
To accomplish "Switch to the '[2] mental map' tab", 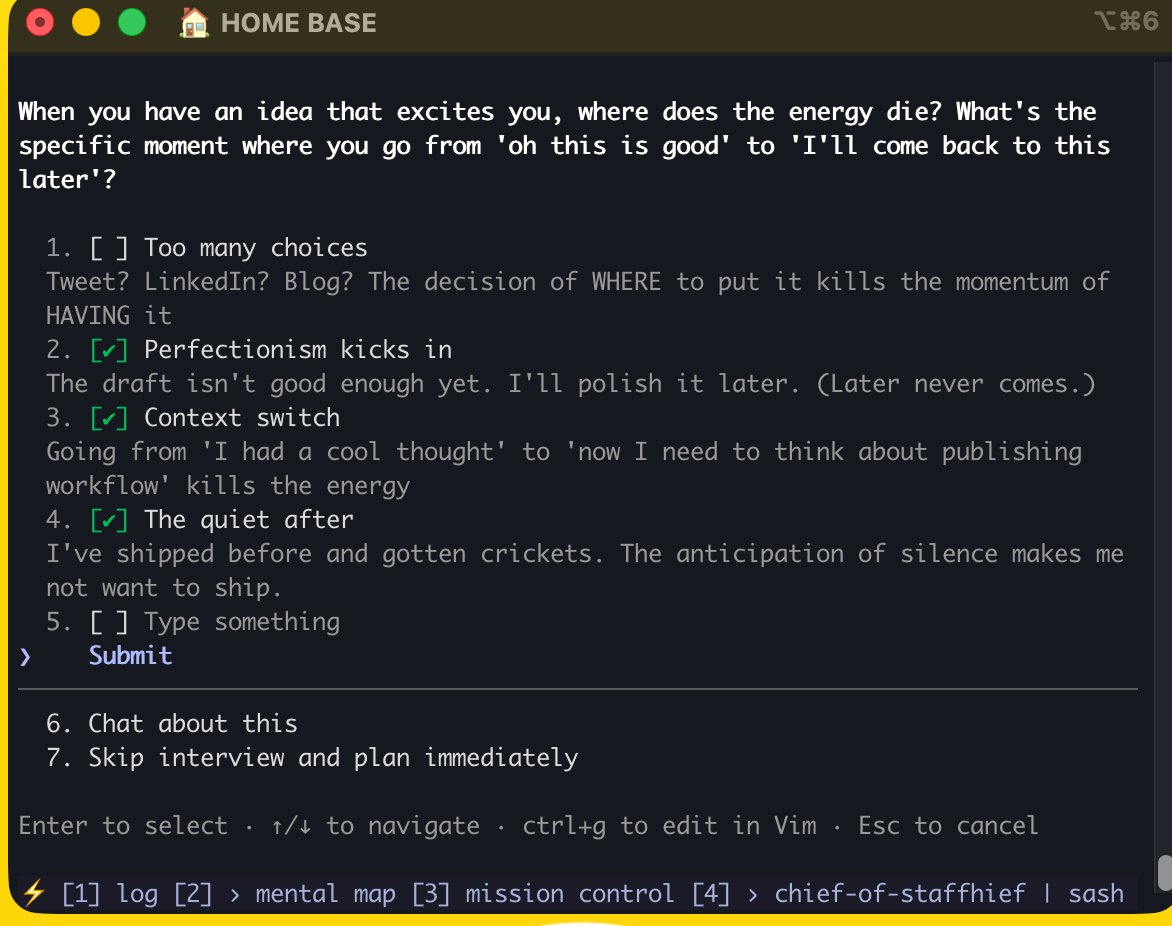I will pyautogui.click(x=285, y=893).
